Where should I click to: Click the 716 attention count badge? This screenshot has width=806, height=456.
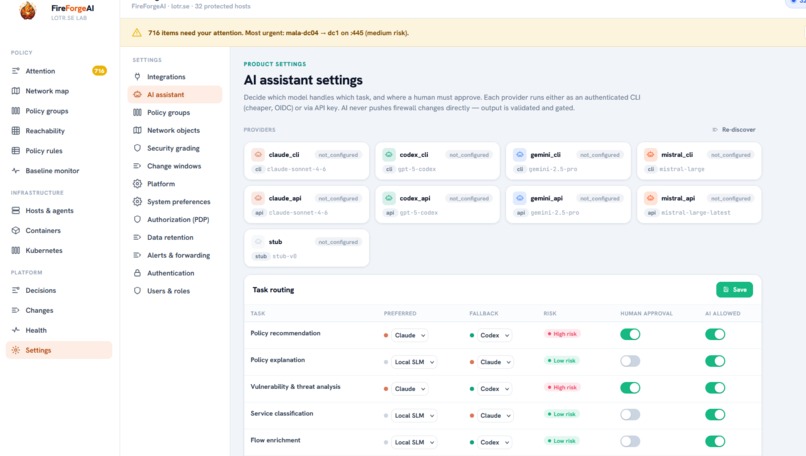(99, 71)
